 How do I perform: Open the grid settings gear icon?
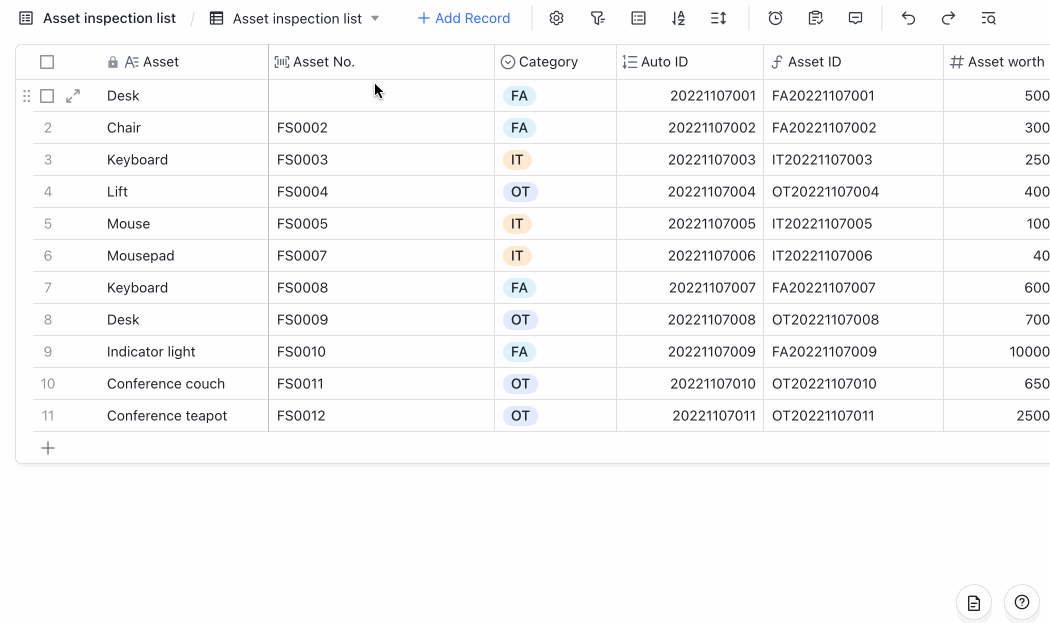pos(556,18)
